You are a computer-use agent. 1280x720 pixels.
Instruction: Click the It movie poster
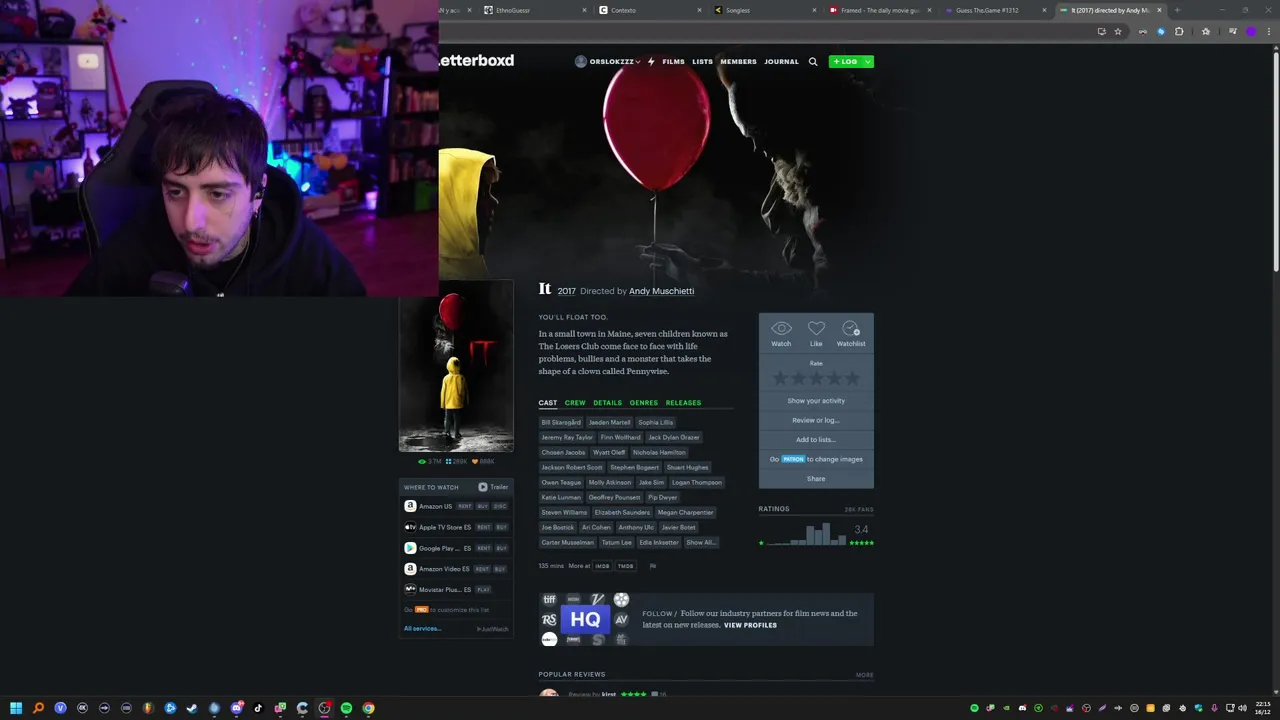click(456, 366)
